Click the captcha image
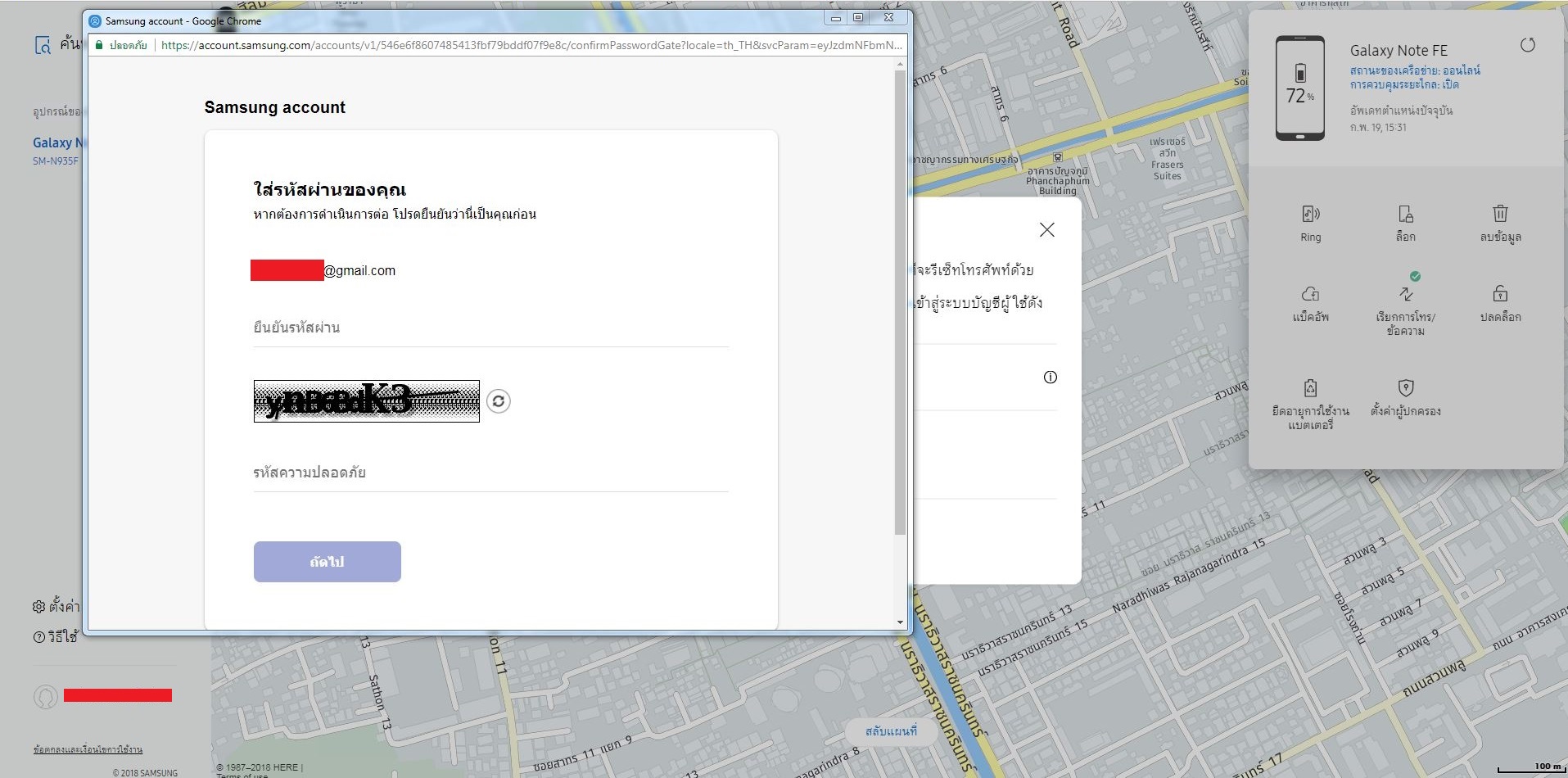This screenshot has width=1568, height=778. point(366,401)
